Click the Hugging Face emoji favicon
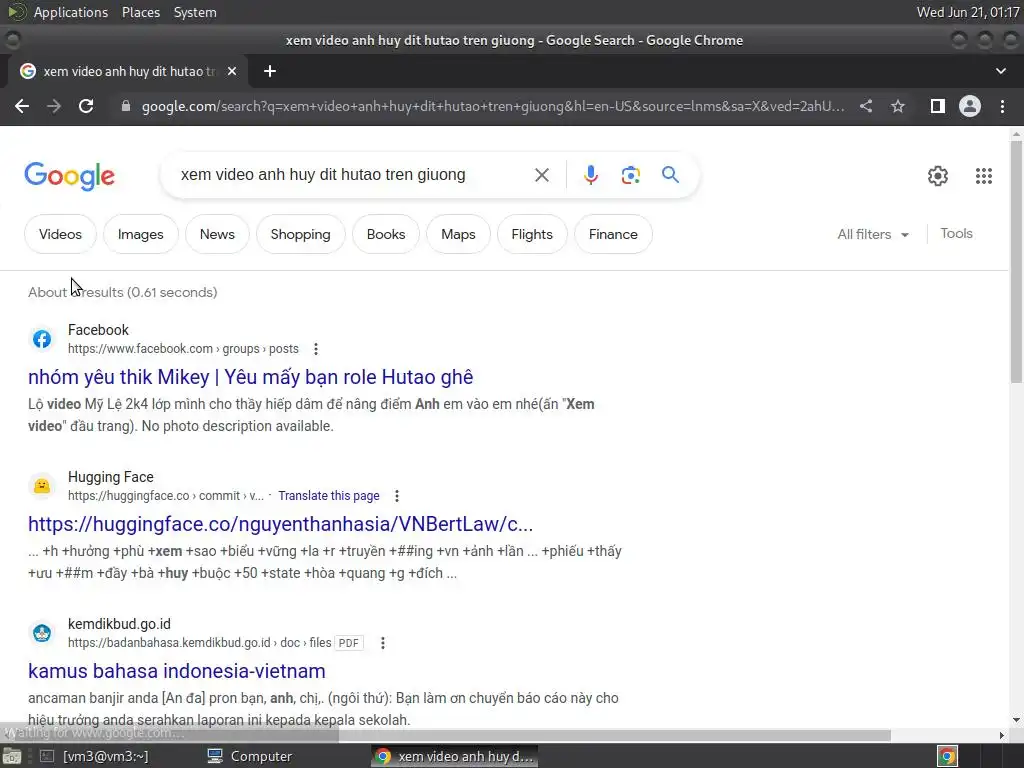1024x768 pixels. pyautogui.click(x=42, y=486)
